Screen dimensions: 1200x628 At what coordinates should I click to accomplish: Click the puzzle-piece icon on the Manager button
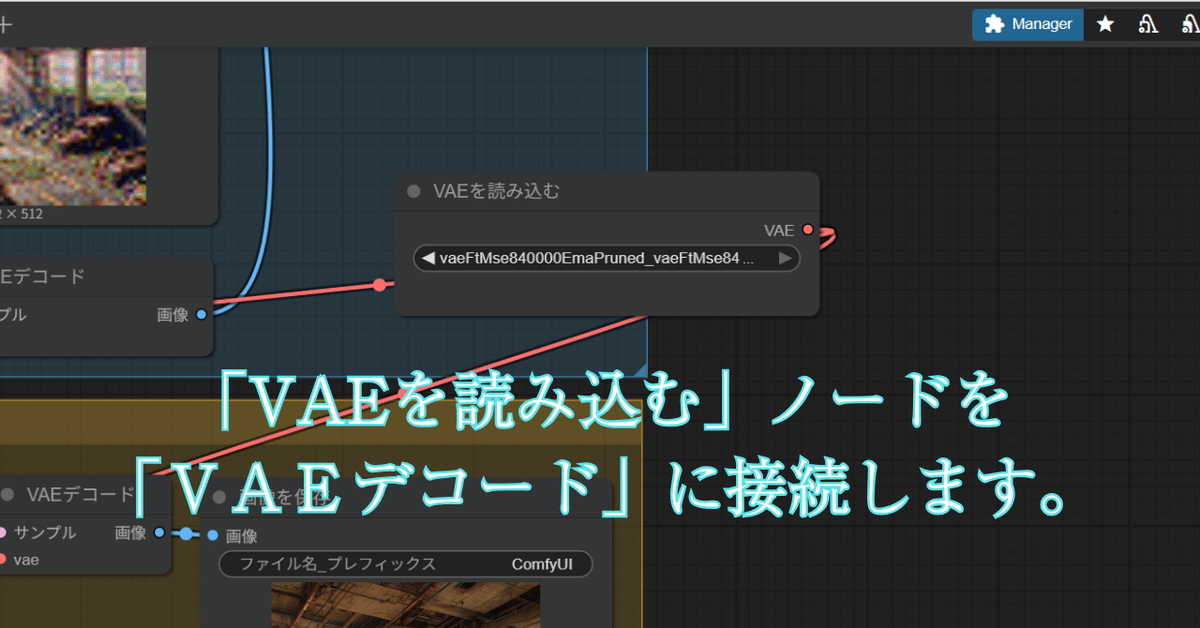point(994,24)
